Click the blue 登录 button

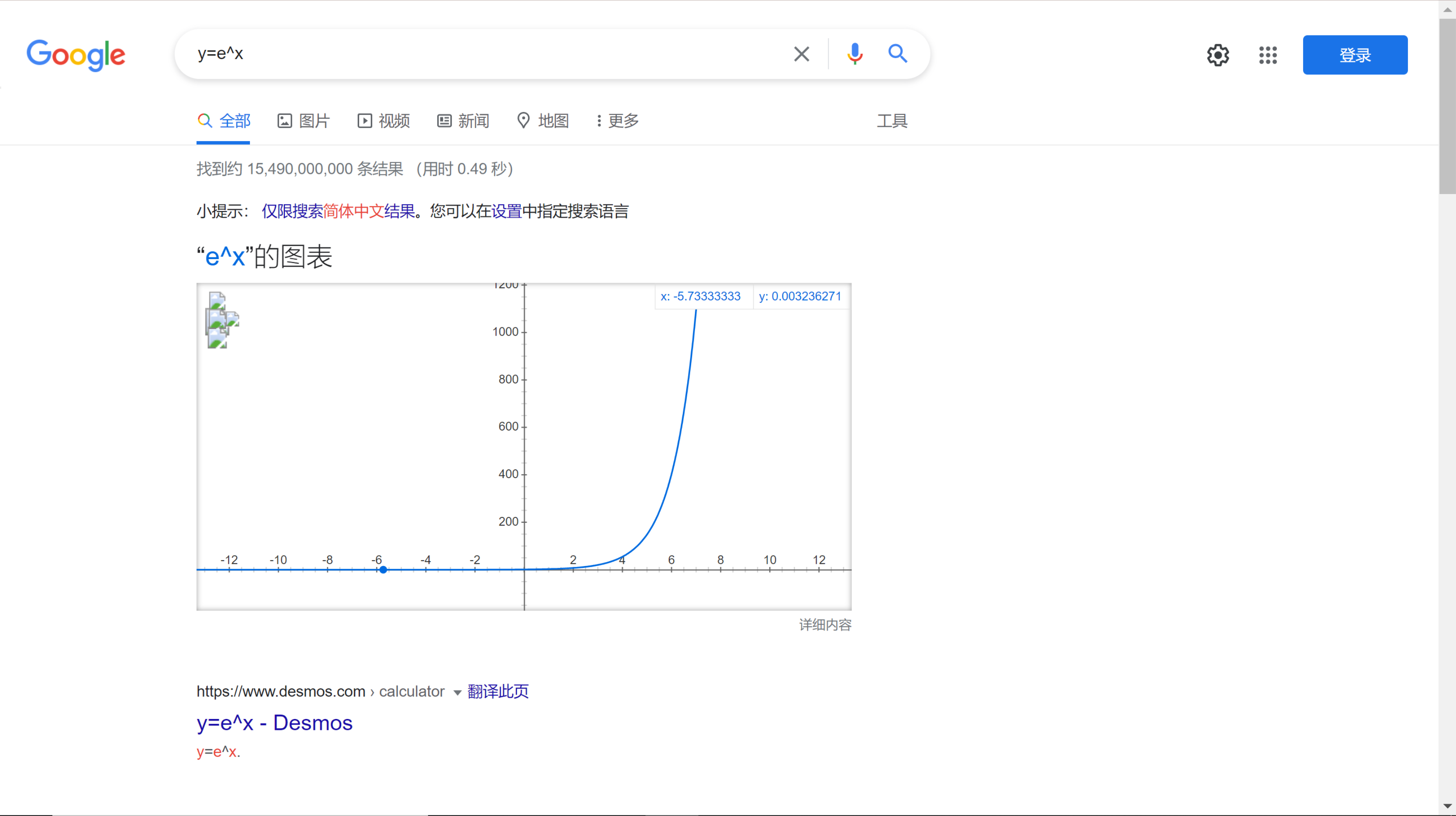click(1355, 55)
